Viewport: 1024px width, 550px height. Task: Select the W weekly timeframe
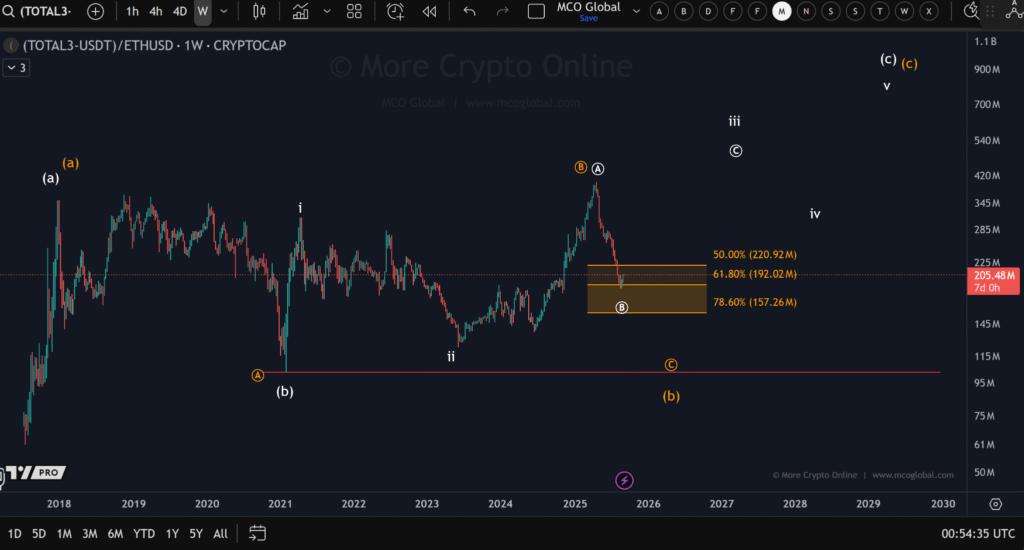tap(202, 12)
